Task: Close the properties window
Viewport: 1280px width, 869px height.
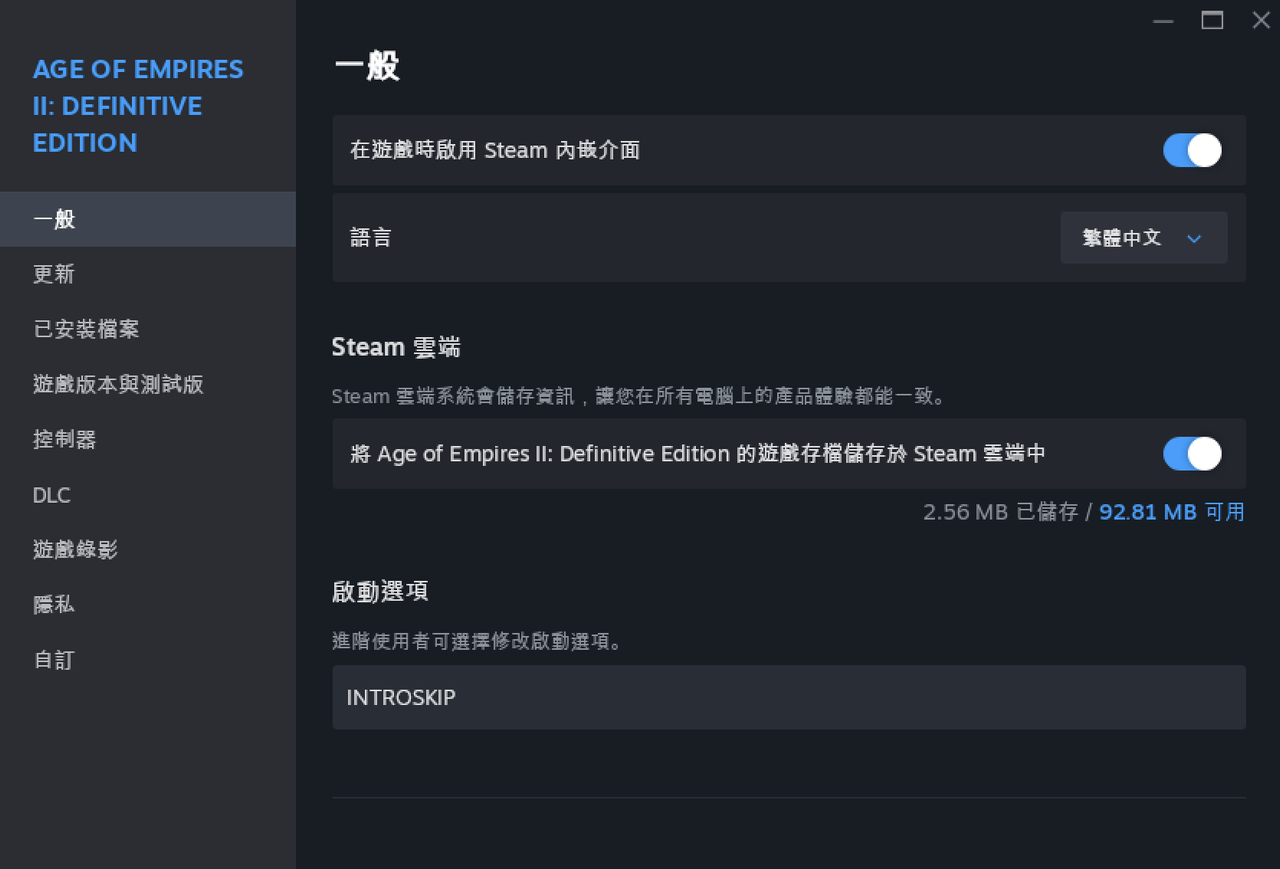Action: pos(1261,20)
